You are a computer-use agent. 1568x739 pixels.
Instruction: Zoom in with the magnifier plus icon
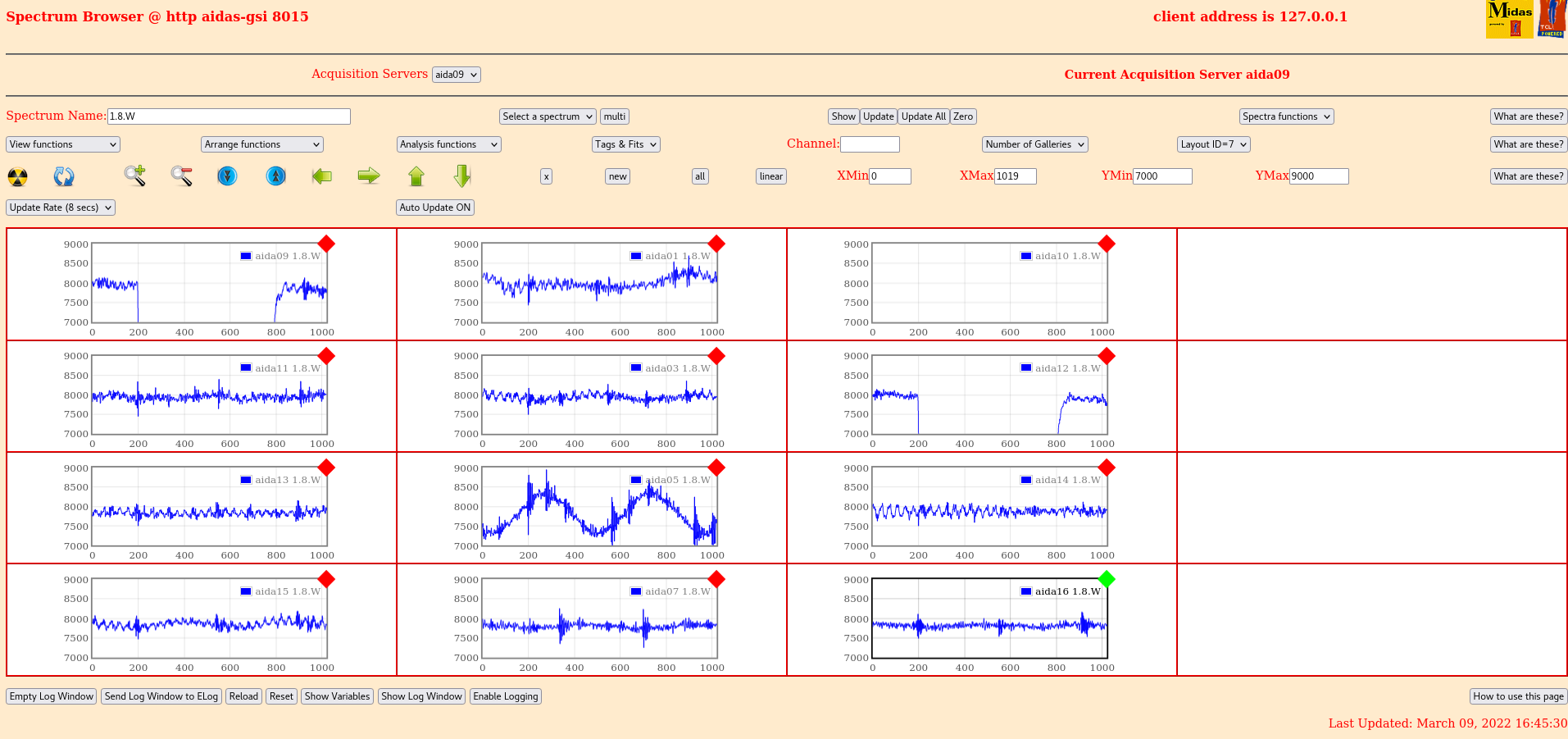(x=135, y=176)
